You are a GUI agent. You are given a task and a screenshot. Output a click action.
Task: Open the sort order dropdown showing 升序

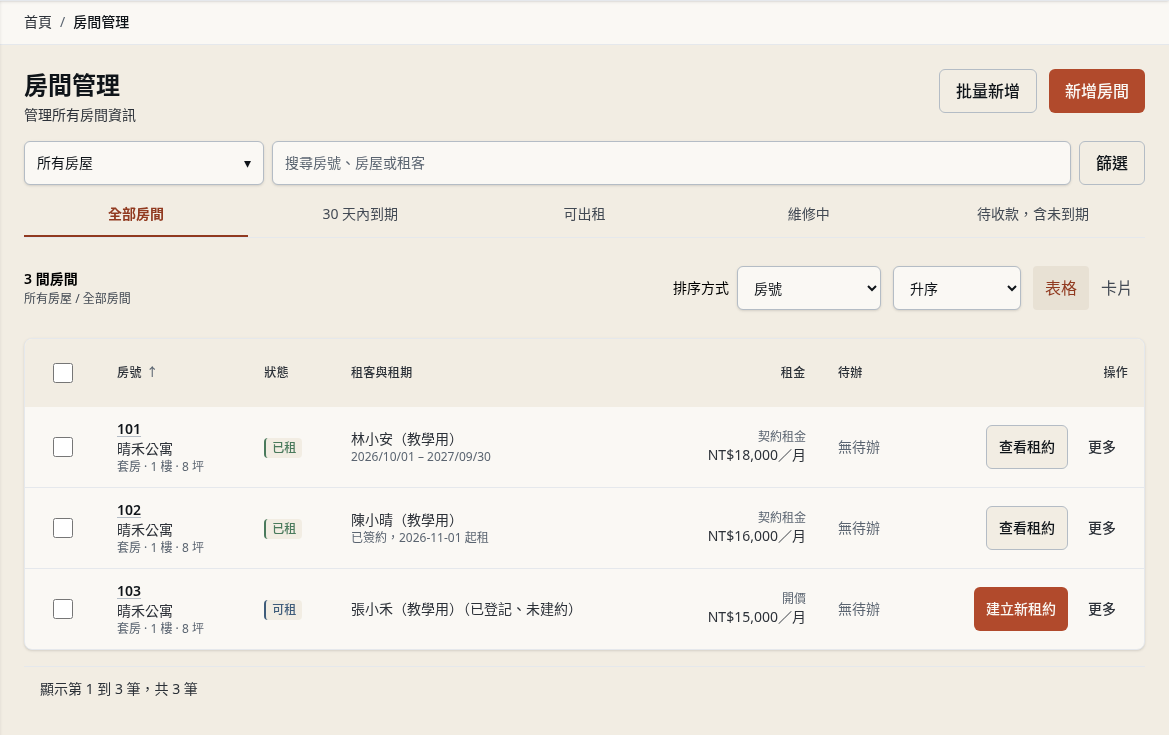tap(957, 288)
